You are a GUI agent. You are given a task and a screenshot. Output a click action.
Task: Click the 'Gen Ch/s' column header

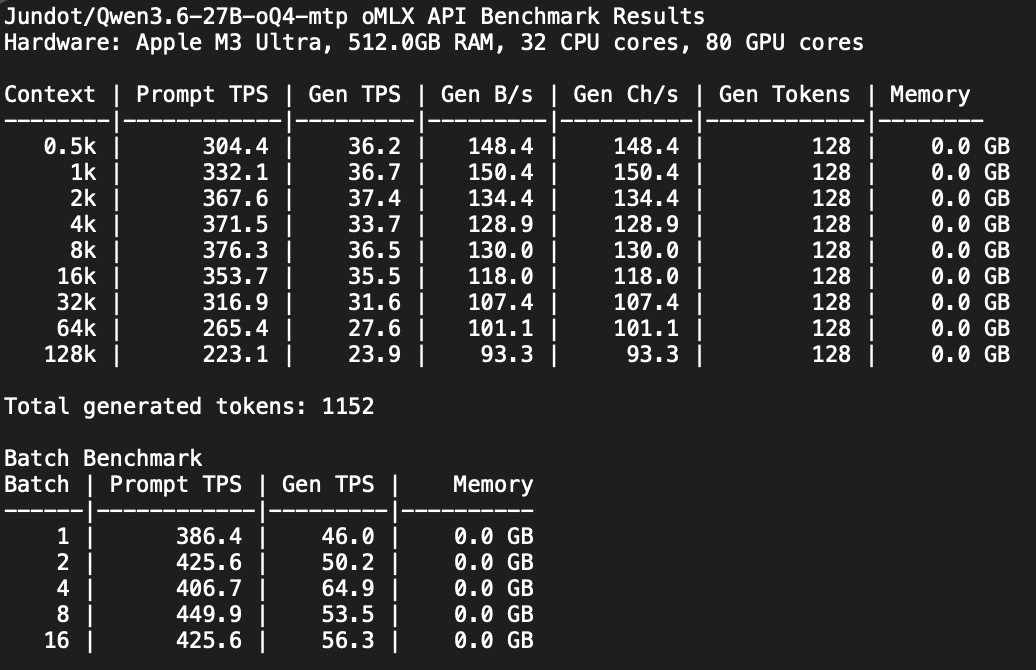[x=626, y=94]
